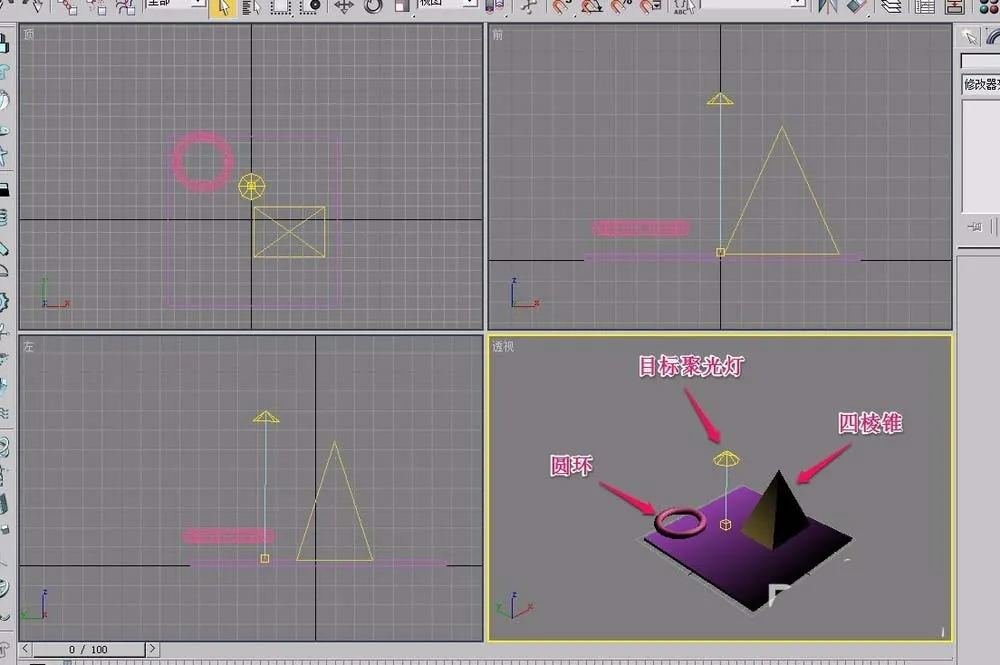Open the Layer Manager icon
The width and height of the screenshot is (1000, 665).
pyautogui.click(x=892, y=7)
